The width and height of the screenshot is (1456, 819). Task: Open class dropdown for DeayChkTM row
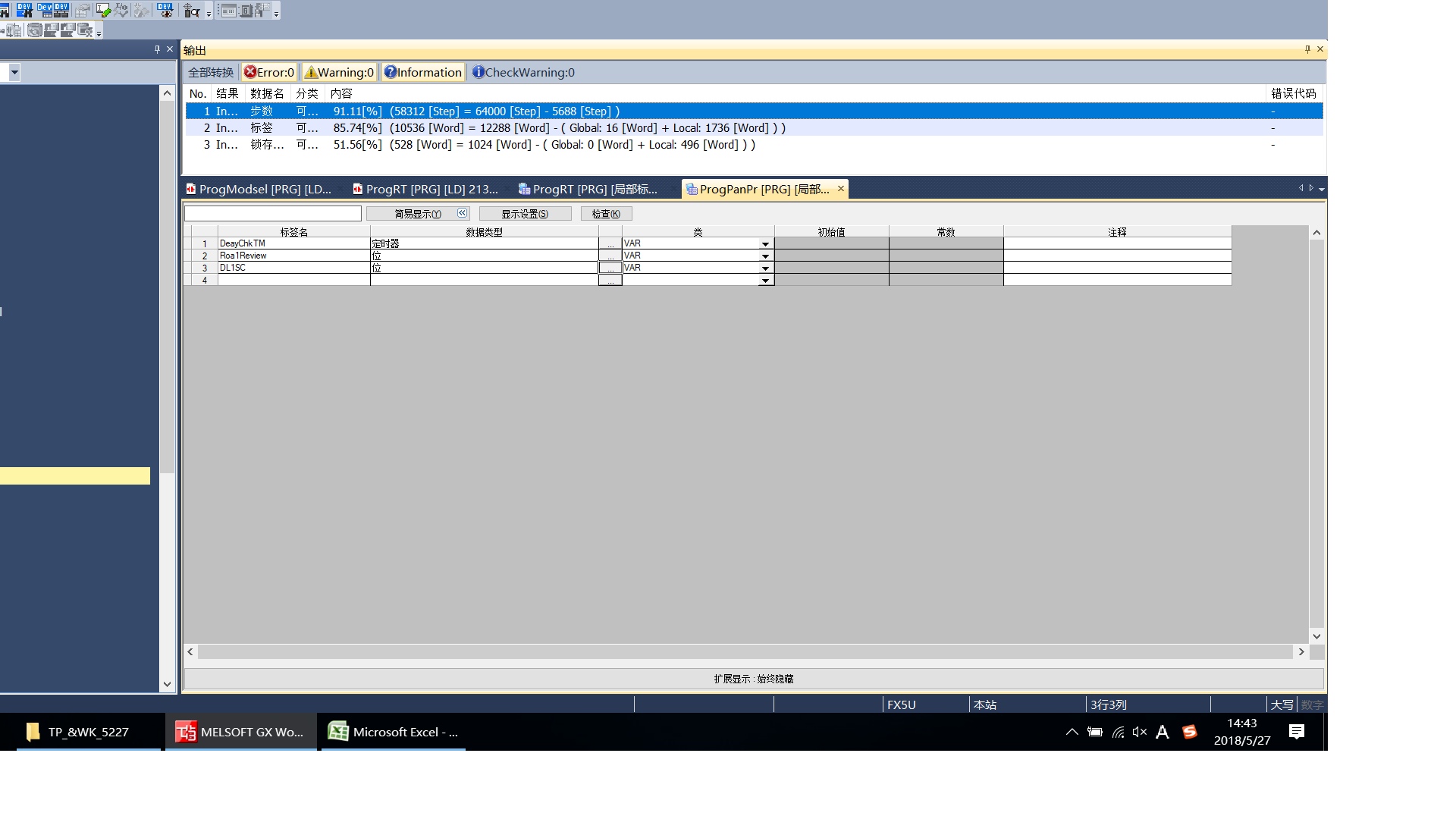[x=765, y=244]
